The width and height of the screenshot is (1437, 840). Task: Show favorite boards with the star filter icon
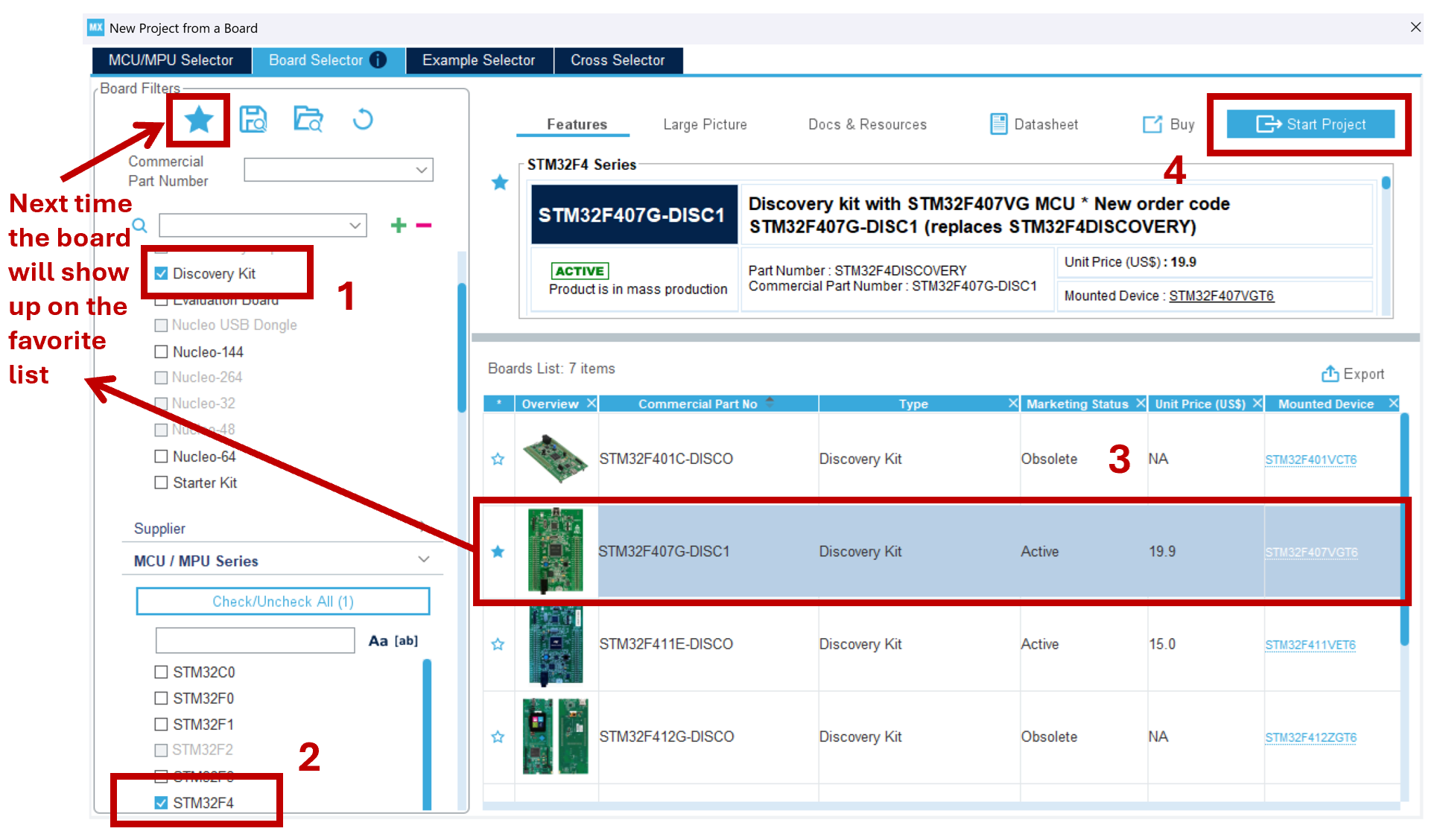click(x=199, y=119)
